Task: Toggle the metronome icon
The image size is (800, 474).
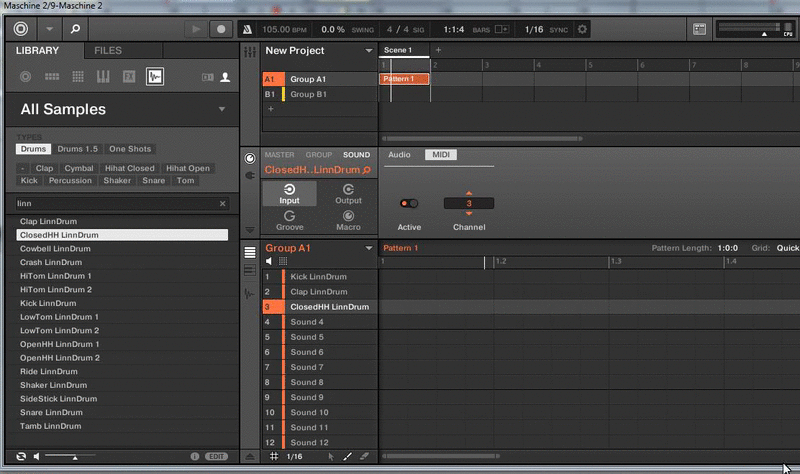Action: [x=247, y=30]
